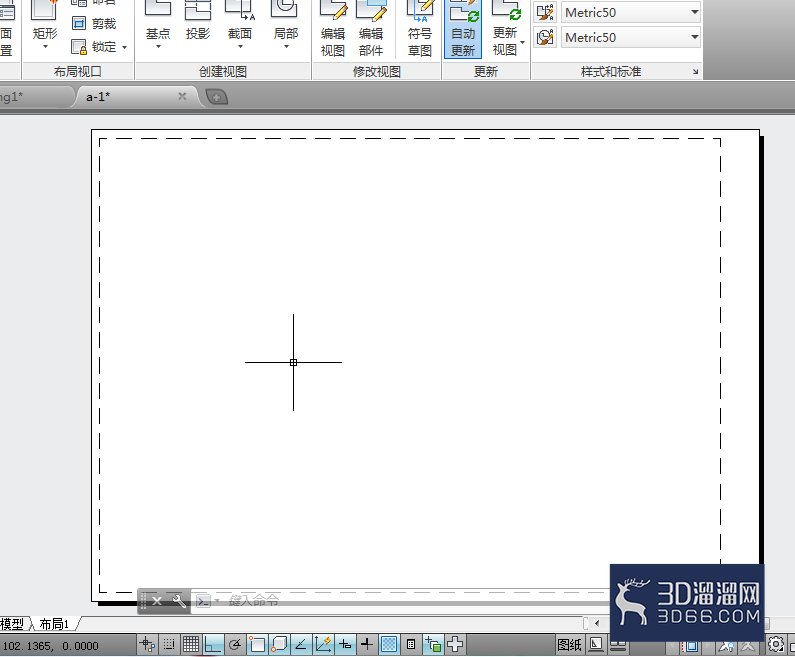Expand the 锁定 lock dropdown arrow
Screen dimensions: 795x657
coord(124,47)
